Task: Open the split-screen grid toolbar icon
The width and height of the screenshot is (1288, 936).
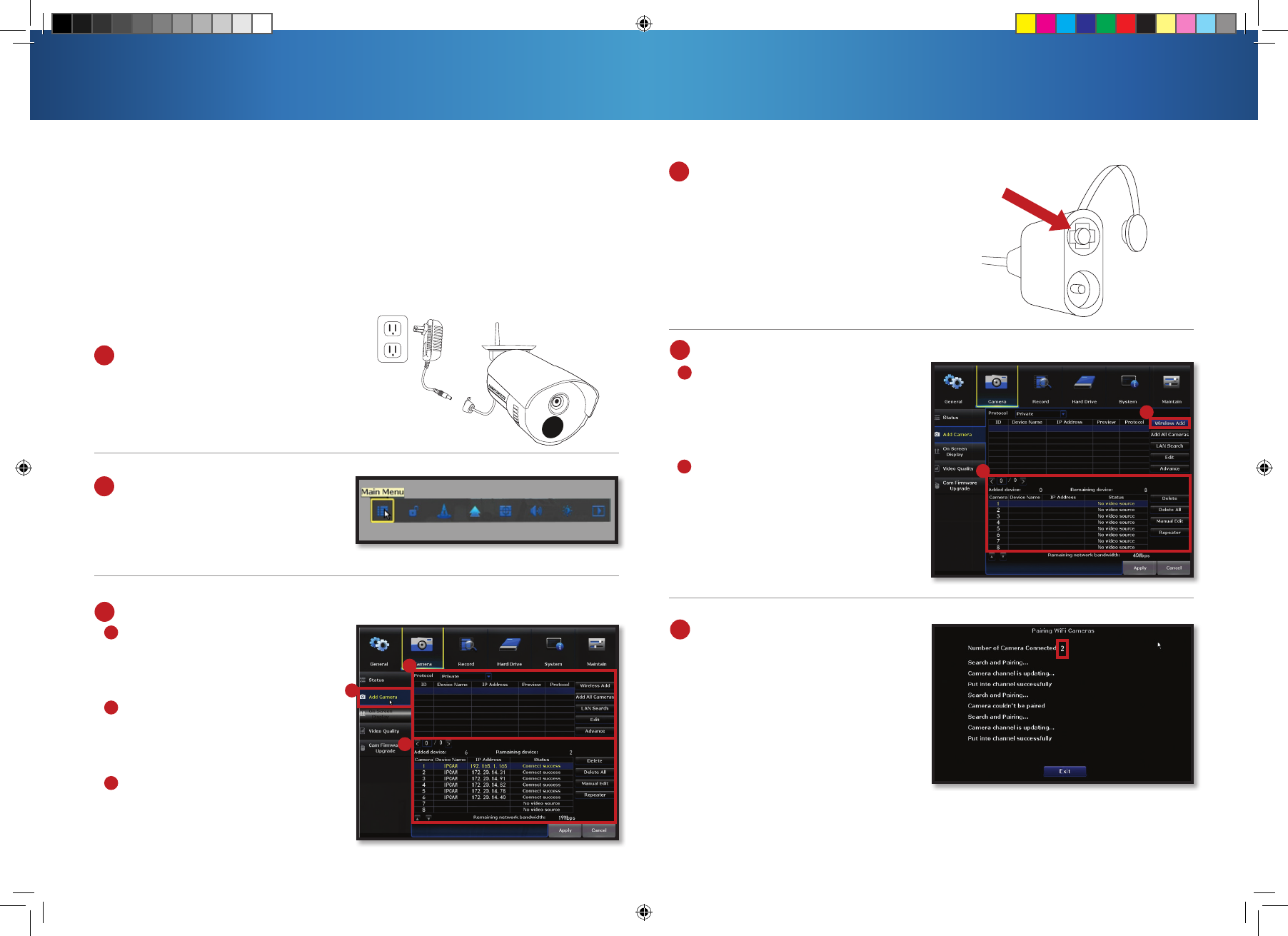Action: click(x=505, y=510)
